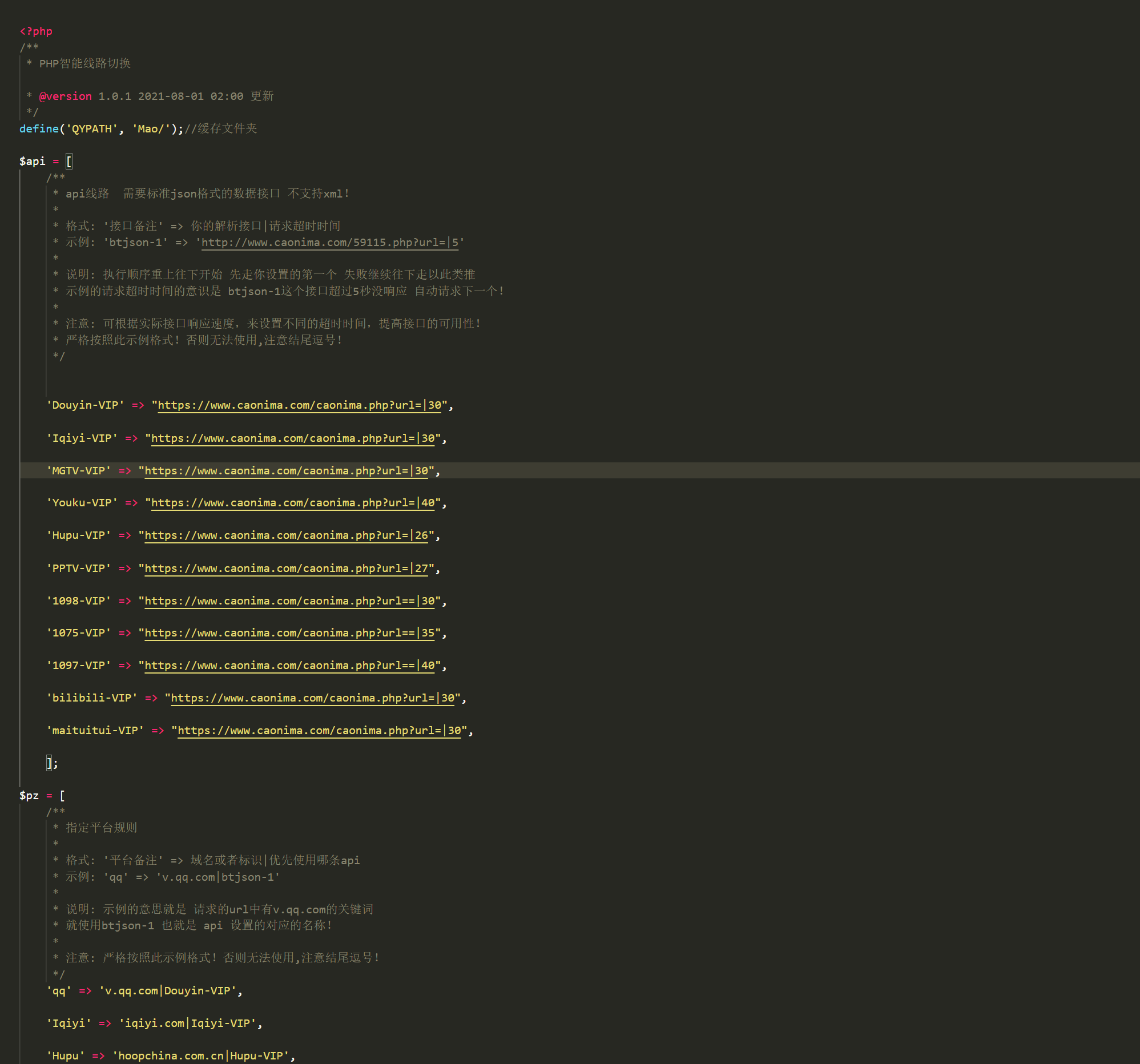This screenshot has width=1140, height=1064.
Task: Open the 1075-VIP URL ending in 35
Action: 288,634
